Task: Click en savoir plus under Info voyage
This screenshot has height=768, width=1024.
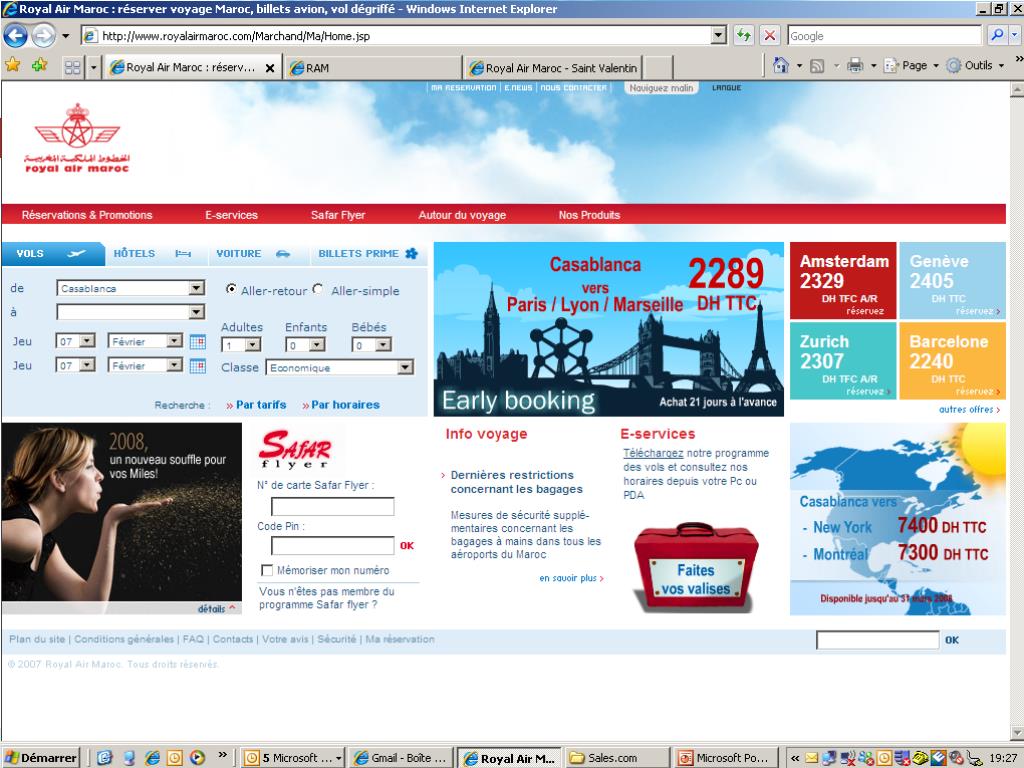Action: (571, 578)
